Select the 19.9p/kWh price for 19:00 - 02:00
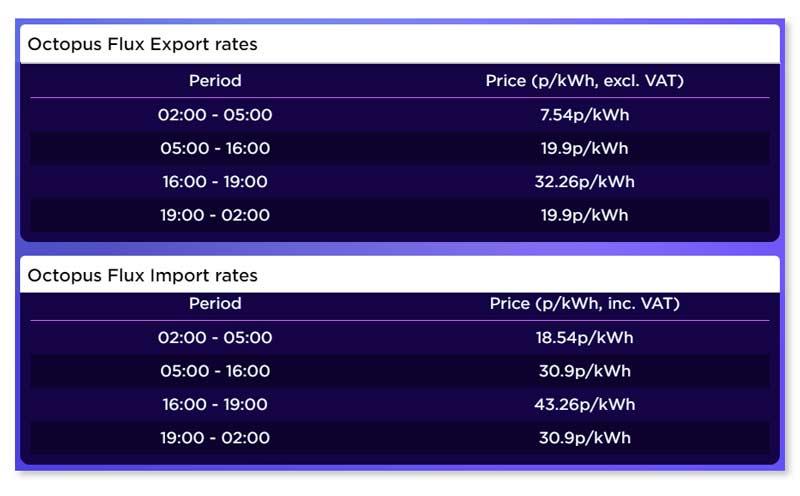Screen dimensions: 800x496 coord(584,215)
